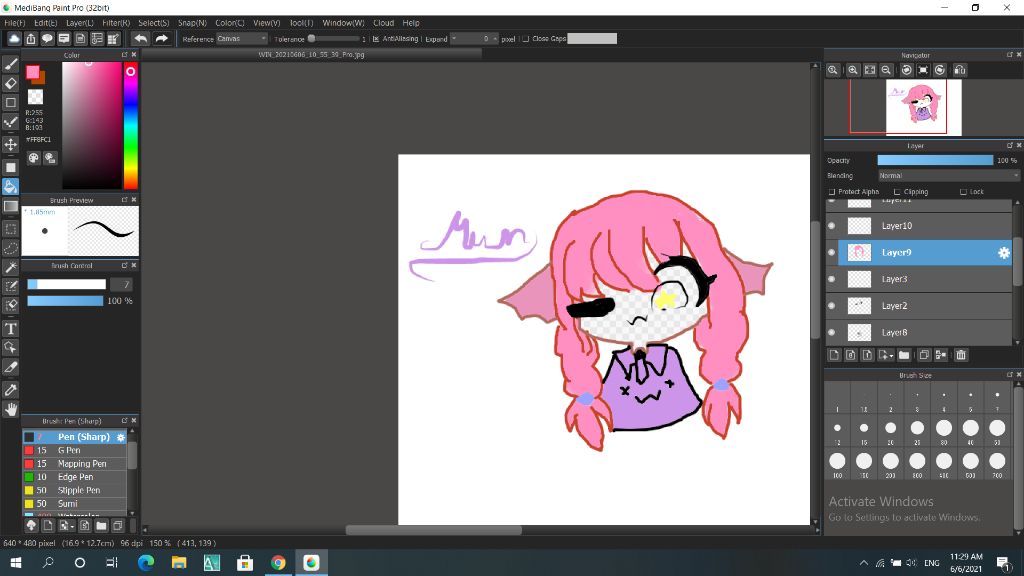The image size is (1024, 576).
Task: Open the Blending Normal dropdown
Action: [948, 176]
